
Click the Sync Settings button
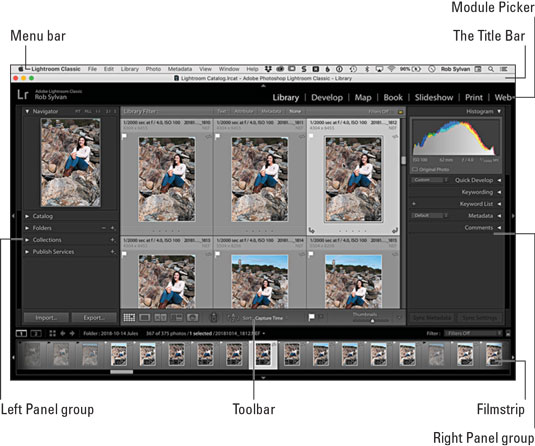(x=479, y=318)
